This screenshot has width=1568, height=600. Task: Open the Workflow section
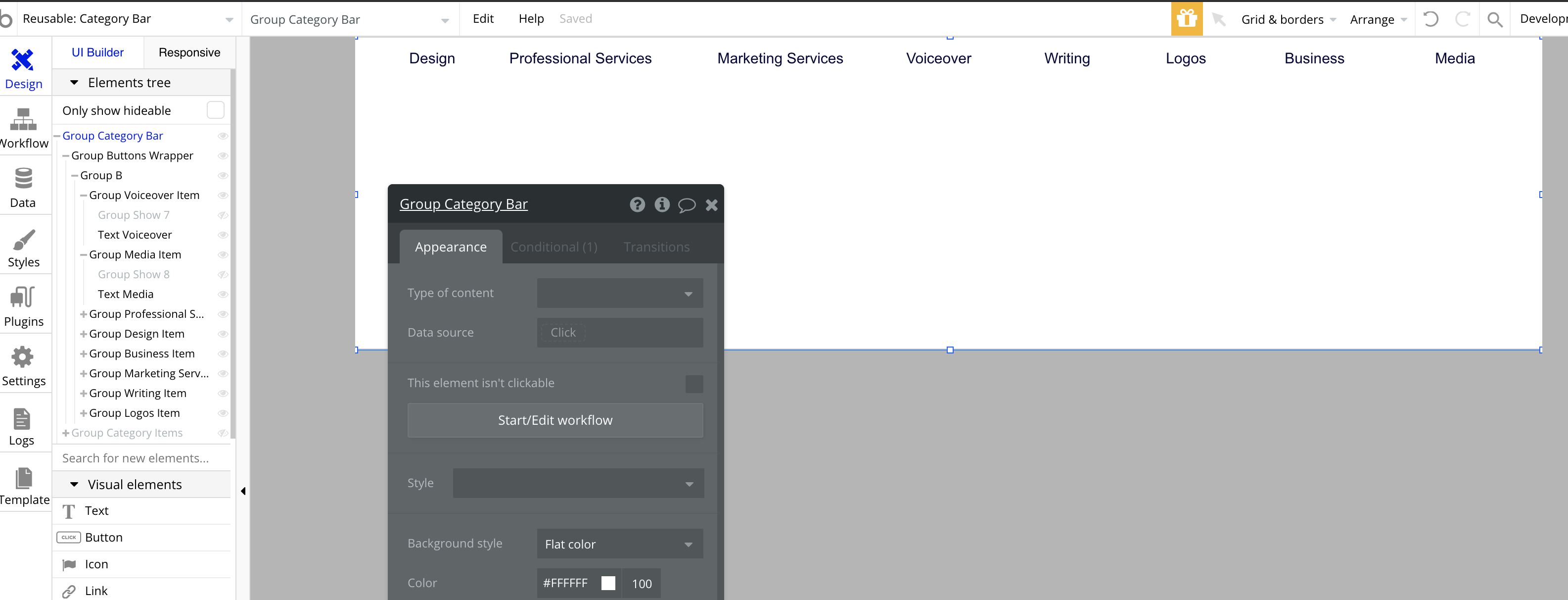23,128
